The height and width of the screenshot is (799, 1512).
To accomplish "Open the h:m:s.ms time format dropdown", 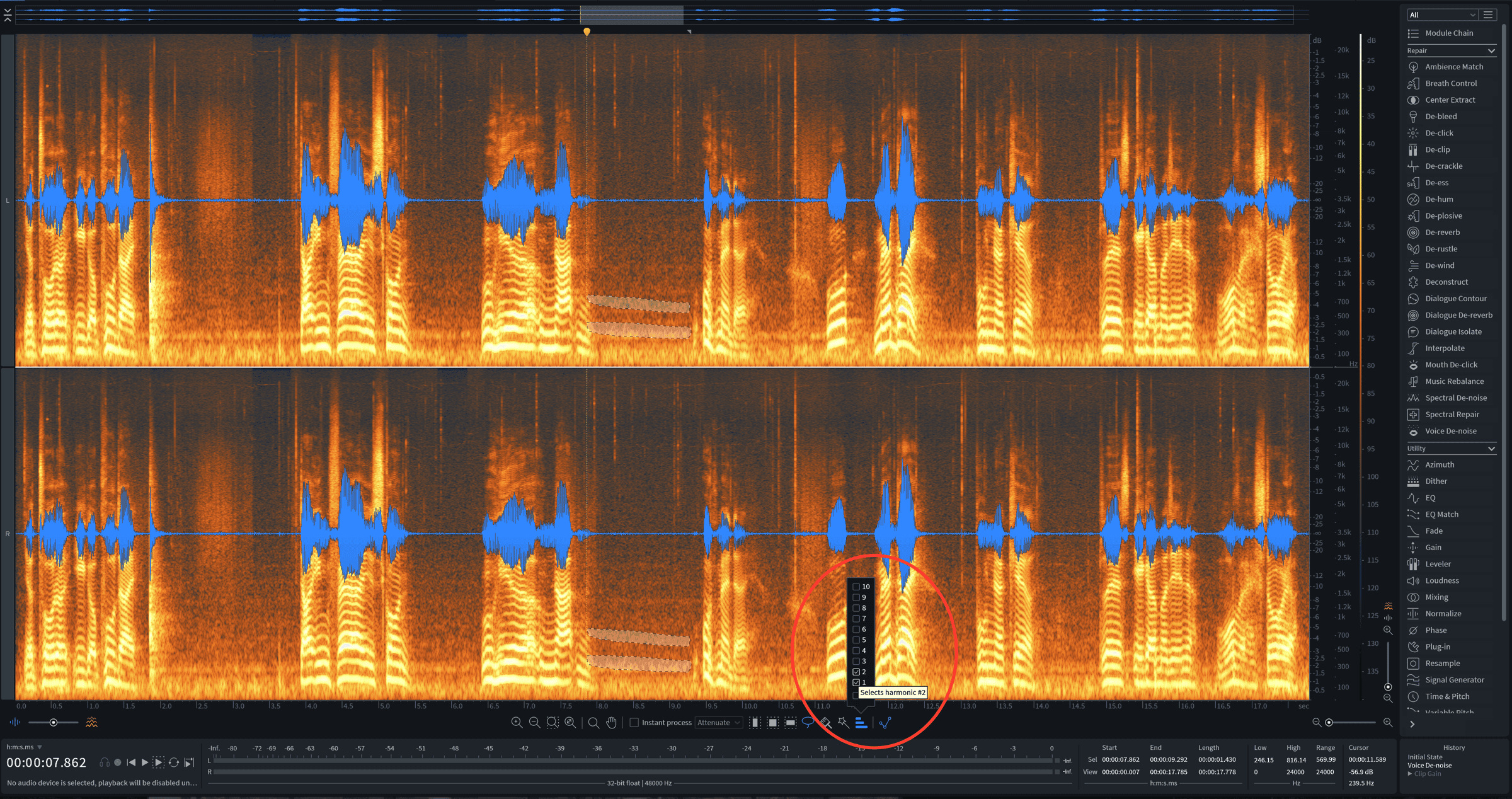I will coord(24,747).
